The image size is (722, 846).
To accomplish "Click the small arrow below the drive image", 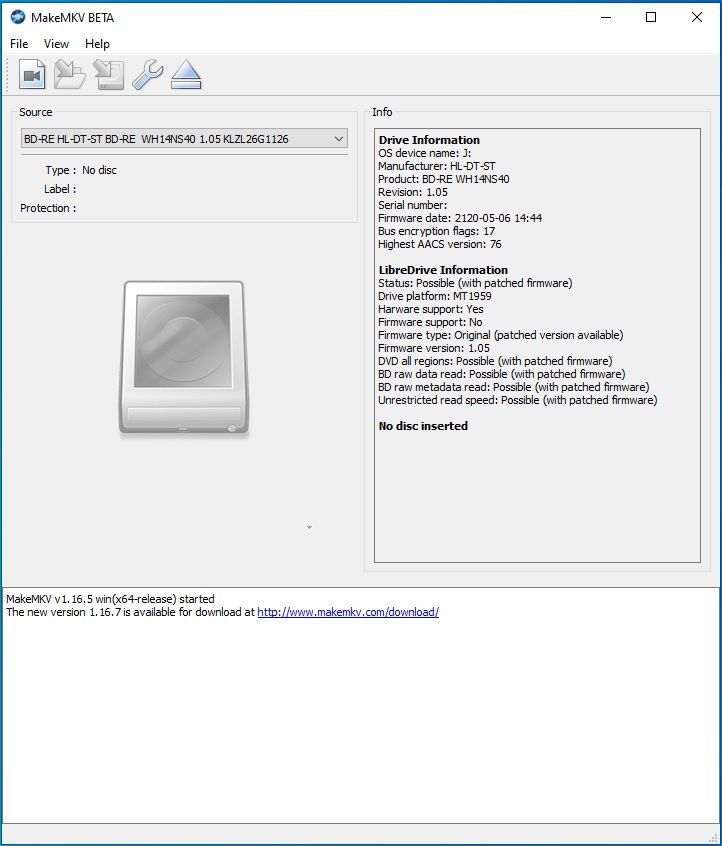I will pos(309,527).
